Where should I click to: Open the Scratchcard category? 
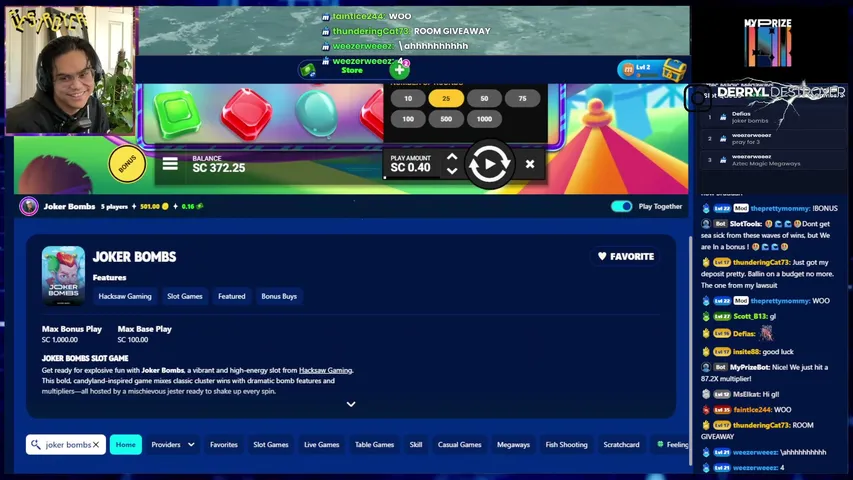(621, 445)
